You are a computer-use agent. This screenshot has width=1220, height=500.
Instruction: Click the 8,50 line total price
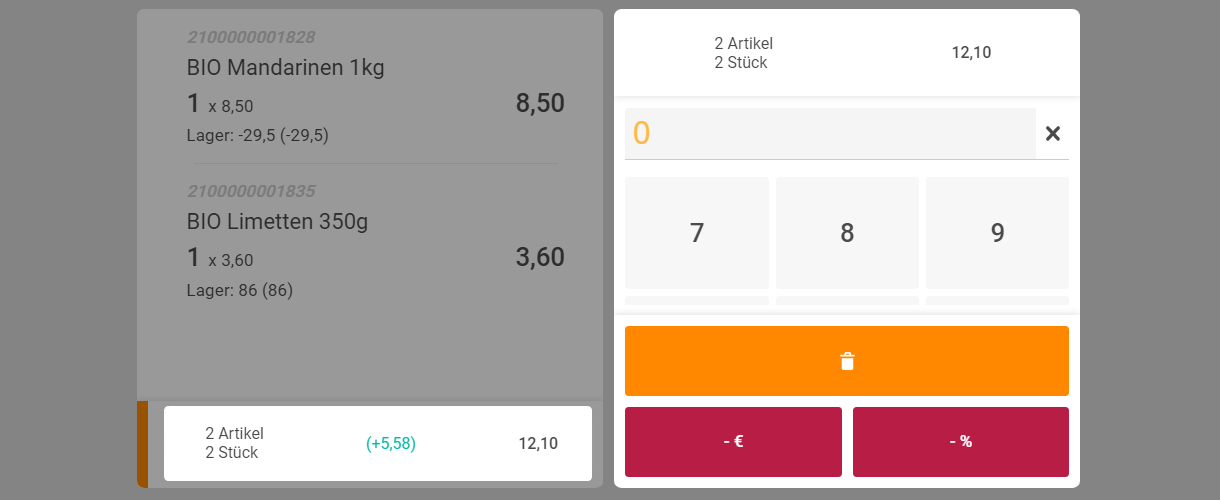coord(540,103)
